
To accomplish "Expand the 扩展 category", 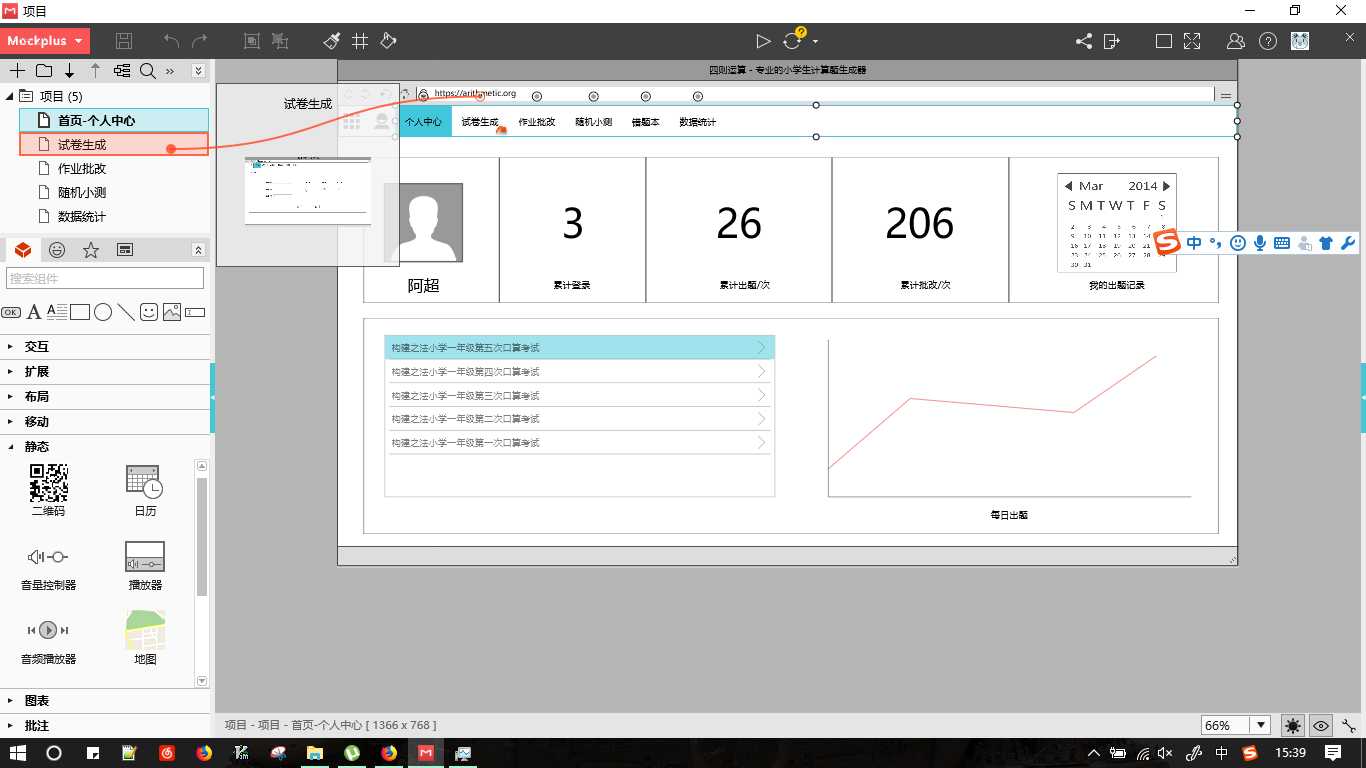I will pos(105,371).
